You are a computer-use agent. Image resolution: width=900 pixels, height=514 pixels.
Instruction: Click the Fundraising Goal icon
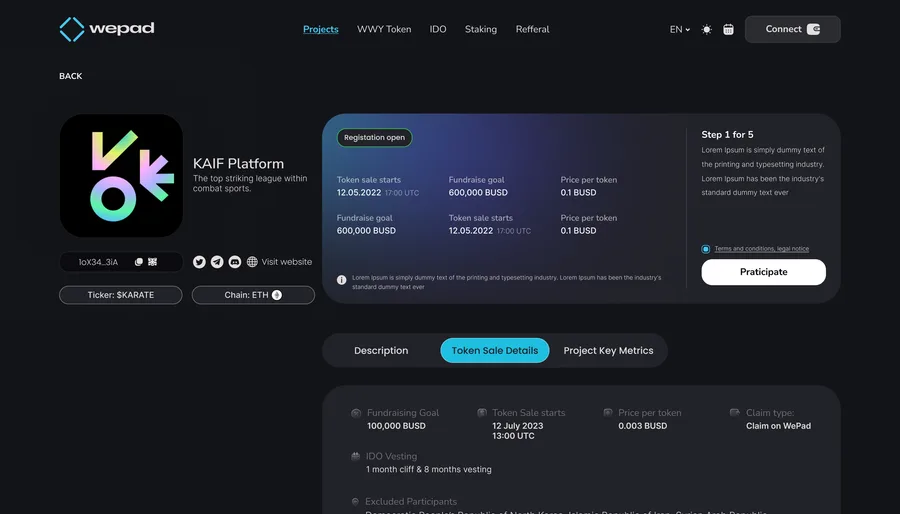[x=356, y=412]
